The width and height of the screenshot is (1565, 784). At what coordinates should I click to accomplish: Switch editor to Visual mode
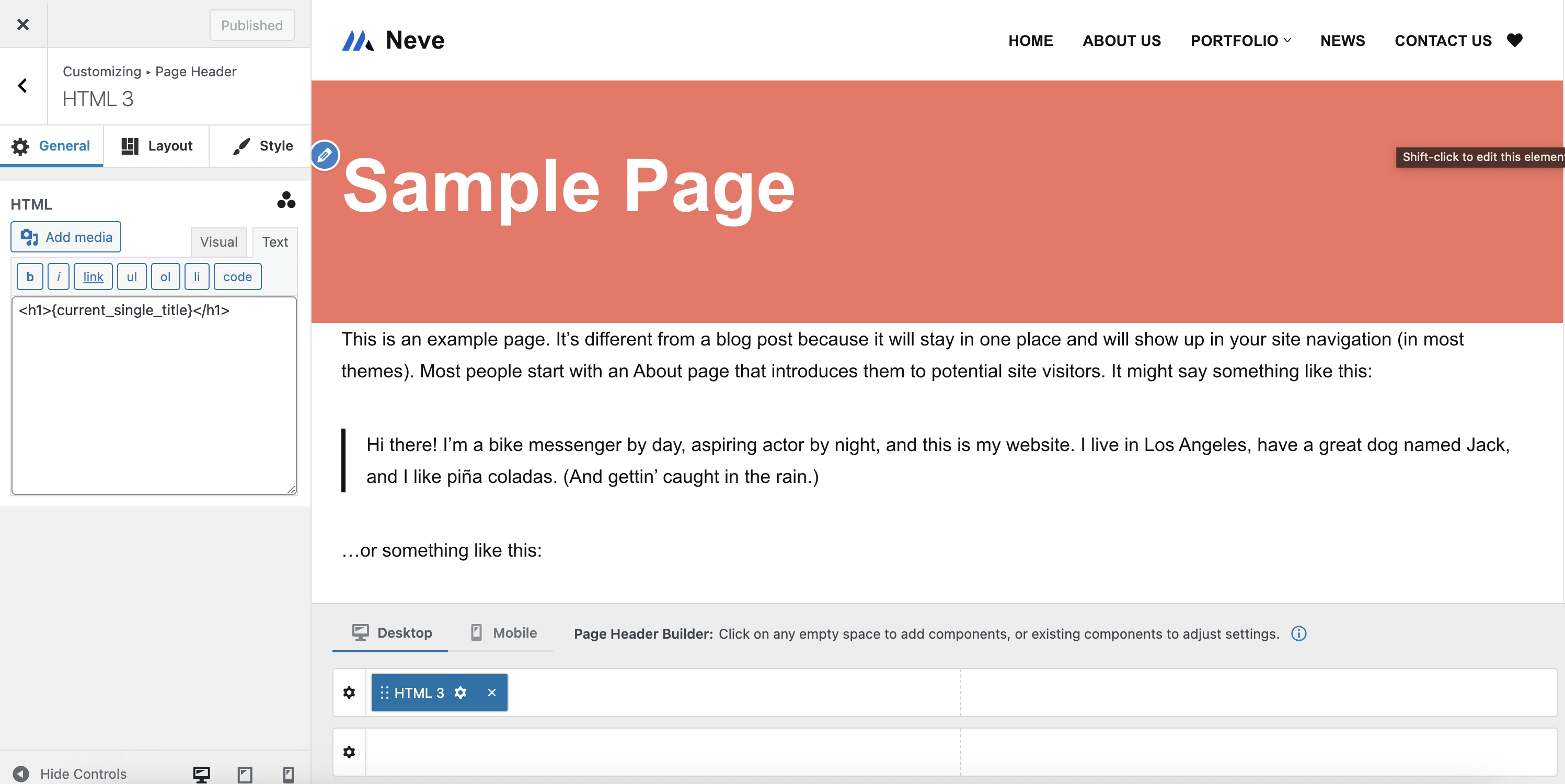click(218, 241)
